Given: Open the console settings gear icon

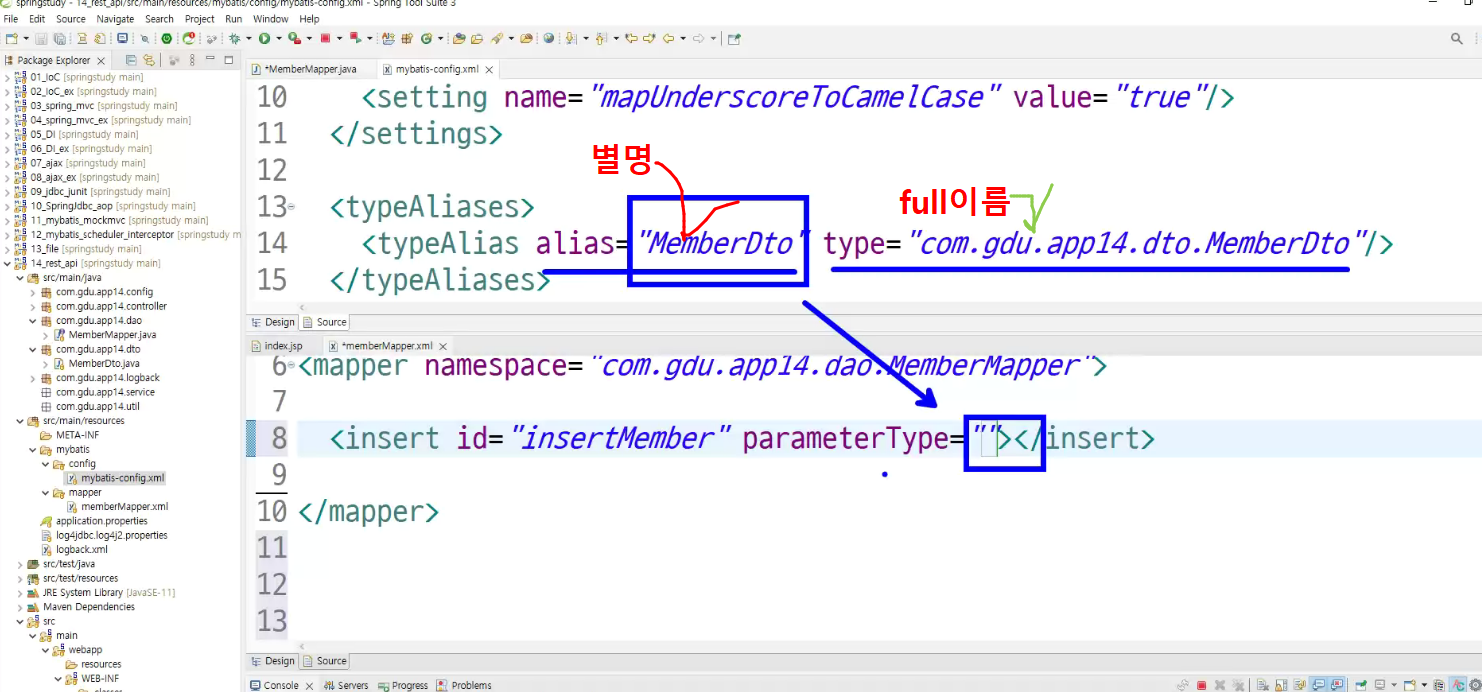Looking at the screenshot, I should (1475, 685).
